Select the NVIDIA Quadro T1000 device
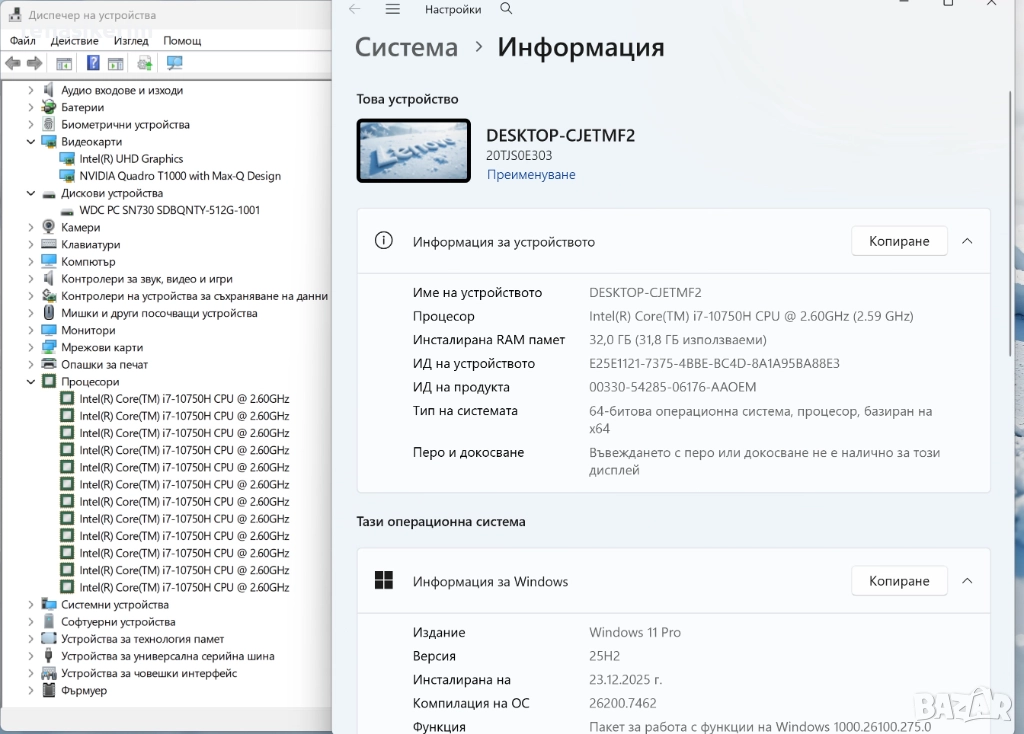 pos(180,176)
